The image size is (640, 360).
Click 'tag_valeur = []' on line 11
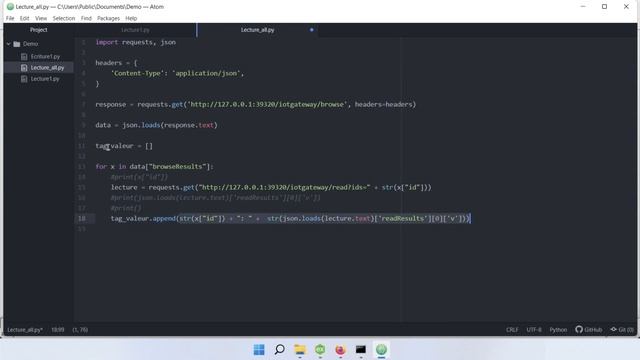coord(124,146)
